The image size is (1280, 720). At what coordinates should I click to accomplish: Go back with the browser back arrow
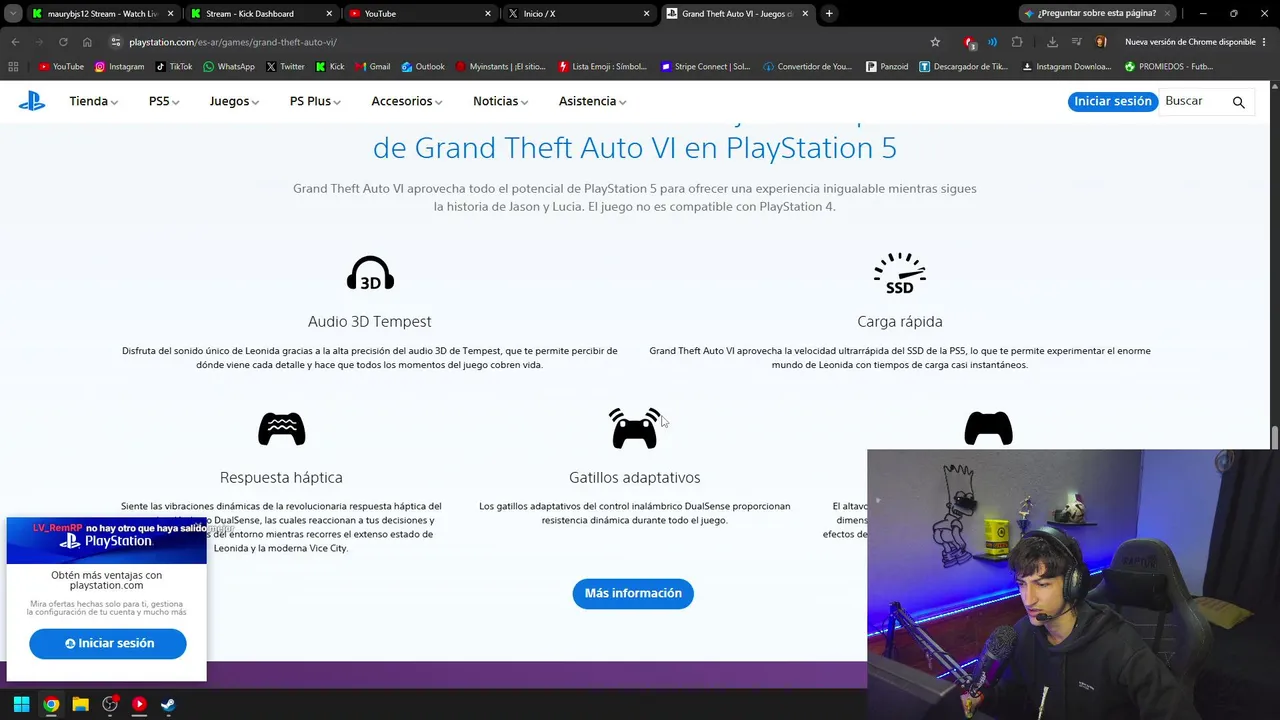[x=15, y=42]
